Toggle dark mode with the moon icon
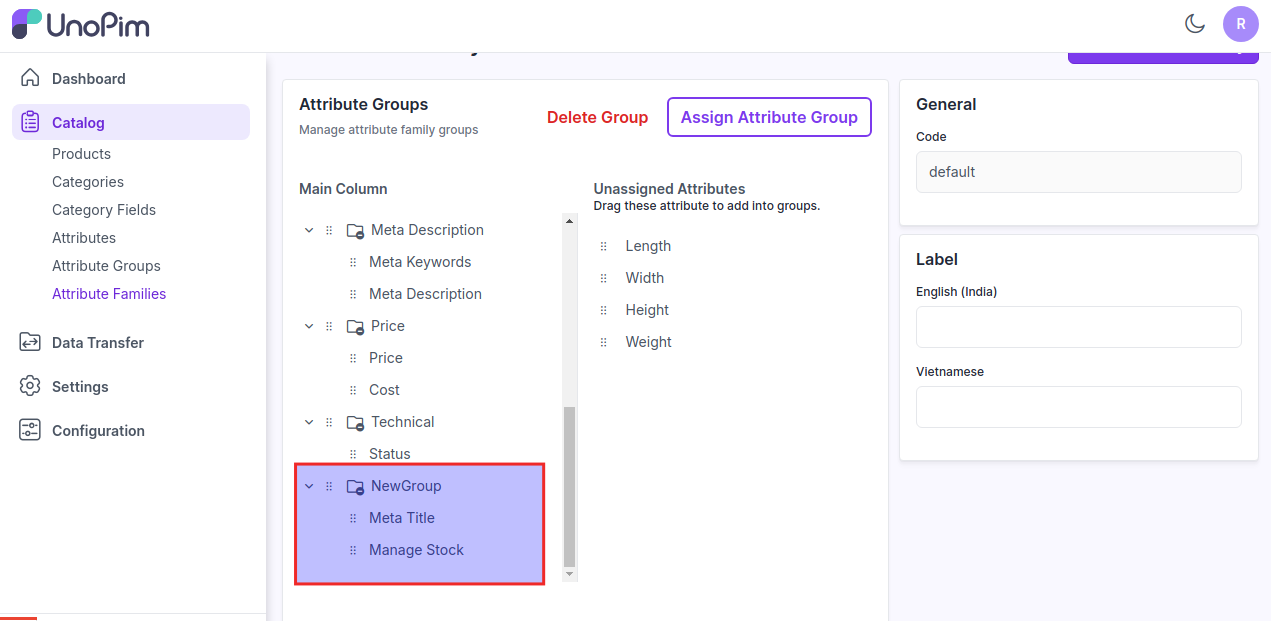The image size is (1271, 621). click(x=1194, y=23)
